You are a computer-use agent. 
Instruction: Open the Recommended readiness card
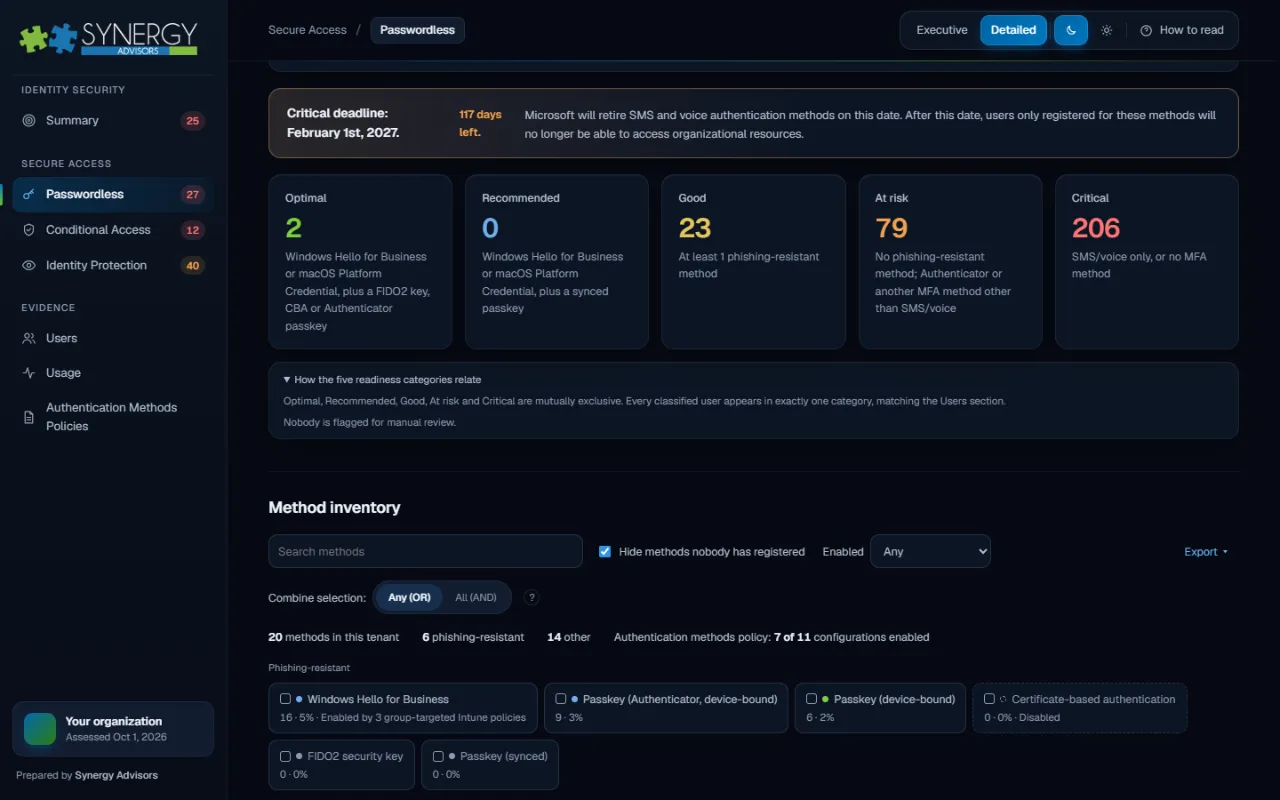(557, 262)
